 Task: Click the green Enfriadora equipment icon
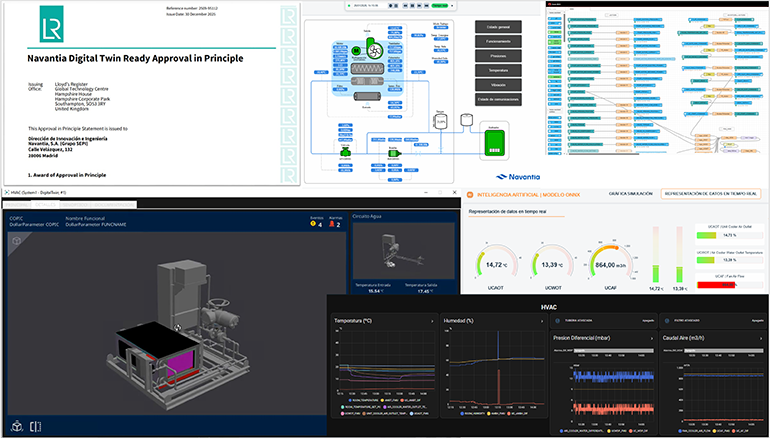(490, 142)
